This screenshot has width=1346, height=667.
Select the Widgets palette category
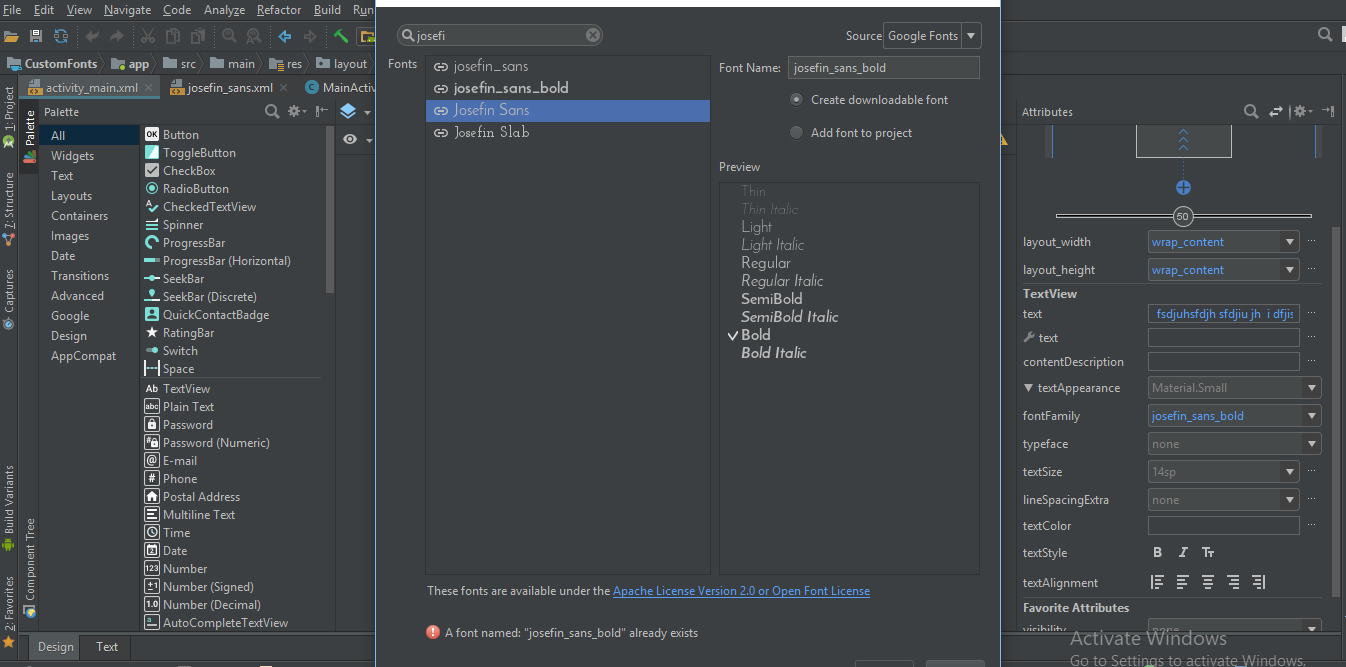pos(73,156)
